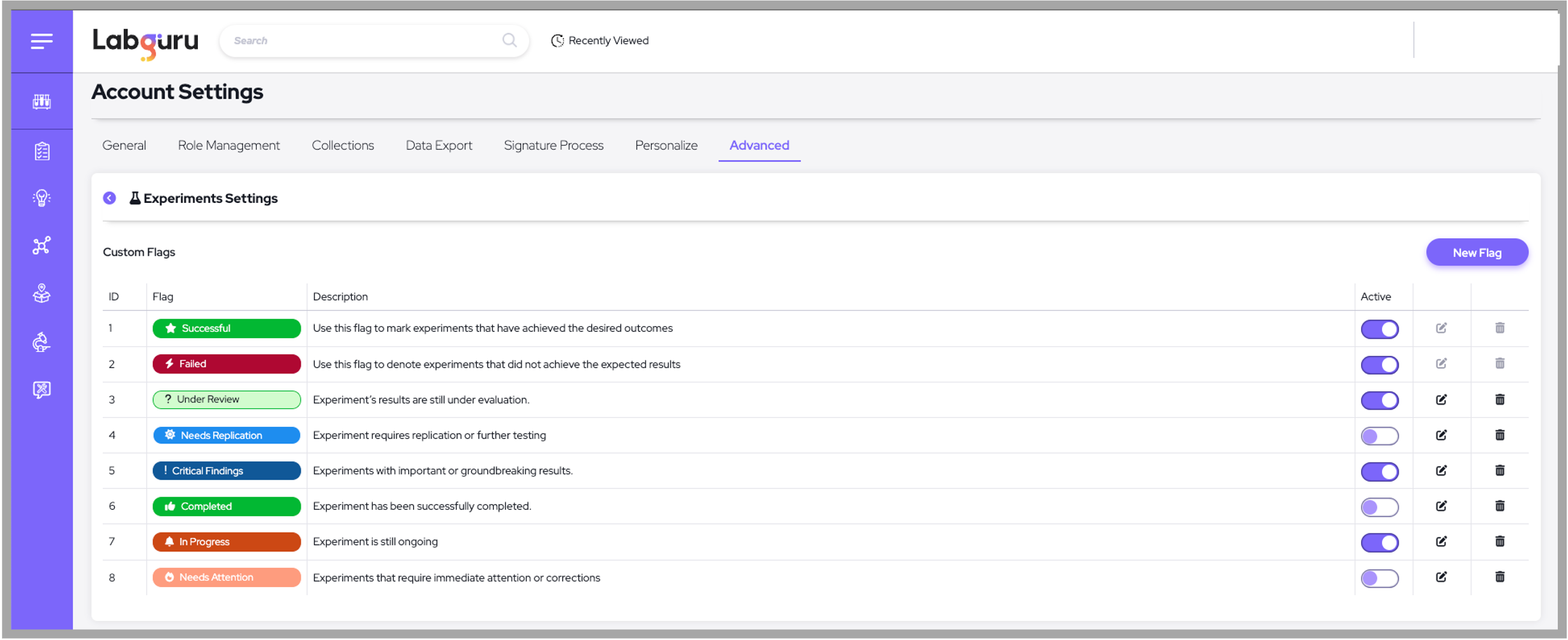The width and height of the screenshot is (1568, 640).
Task: Open the Data Export tab
Action: point(439,145)
